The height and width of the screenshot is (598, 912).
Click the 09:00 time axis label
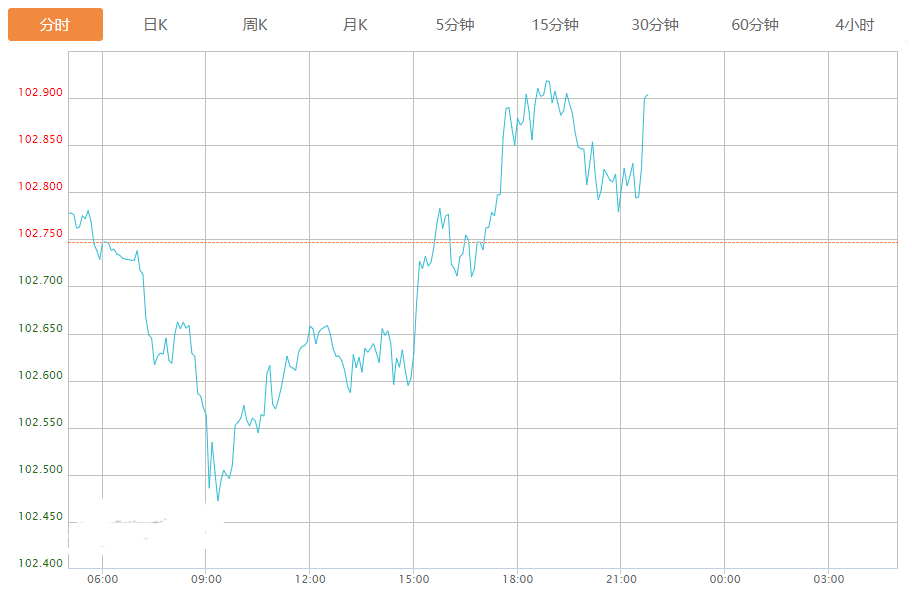pos(206,579)
